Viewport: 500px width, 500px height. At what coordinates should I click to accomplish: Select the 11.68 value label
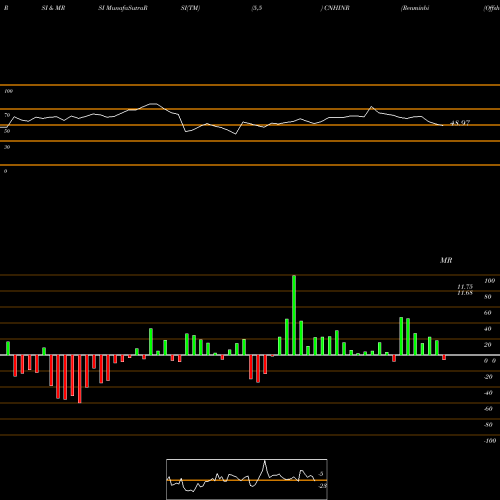[x=465, y=293]
